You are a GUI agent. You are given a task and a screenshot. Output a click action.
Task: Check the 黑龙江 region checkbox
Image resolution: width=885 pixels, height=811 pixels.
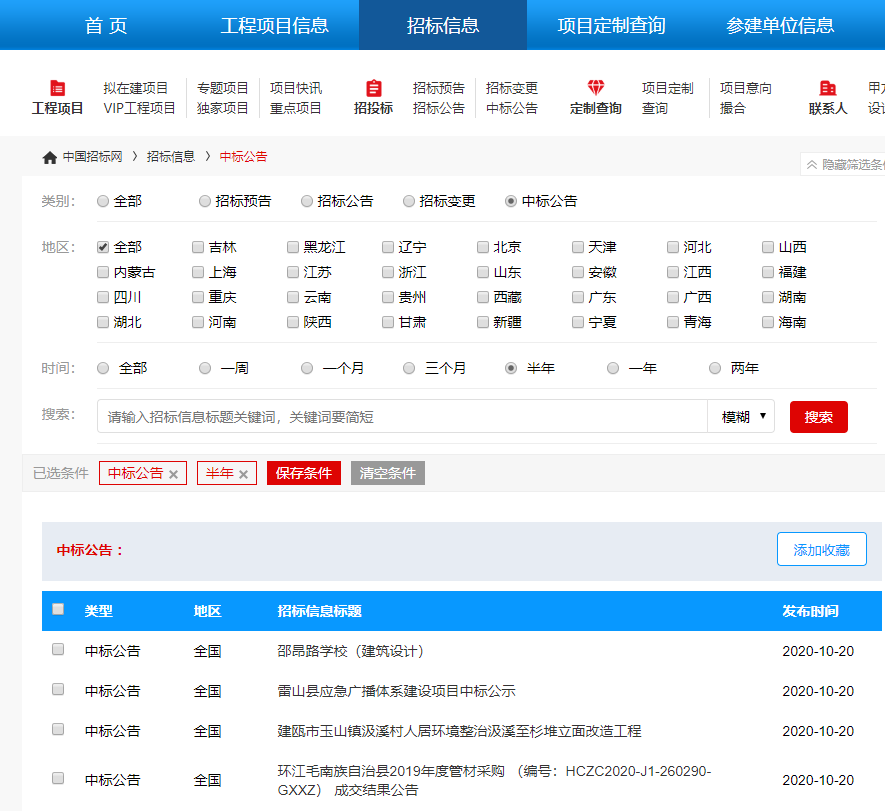(292, 247)
